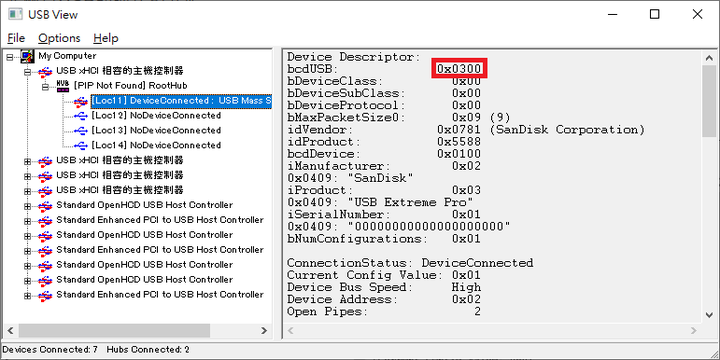Select Loc13 NoDeviceConnected tree item
This screenshot has width=720, height=360.
(x=156, y=130)
